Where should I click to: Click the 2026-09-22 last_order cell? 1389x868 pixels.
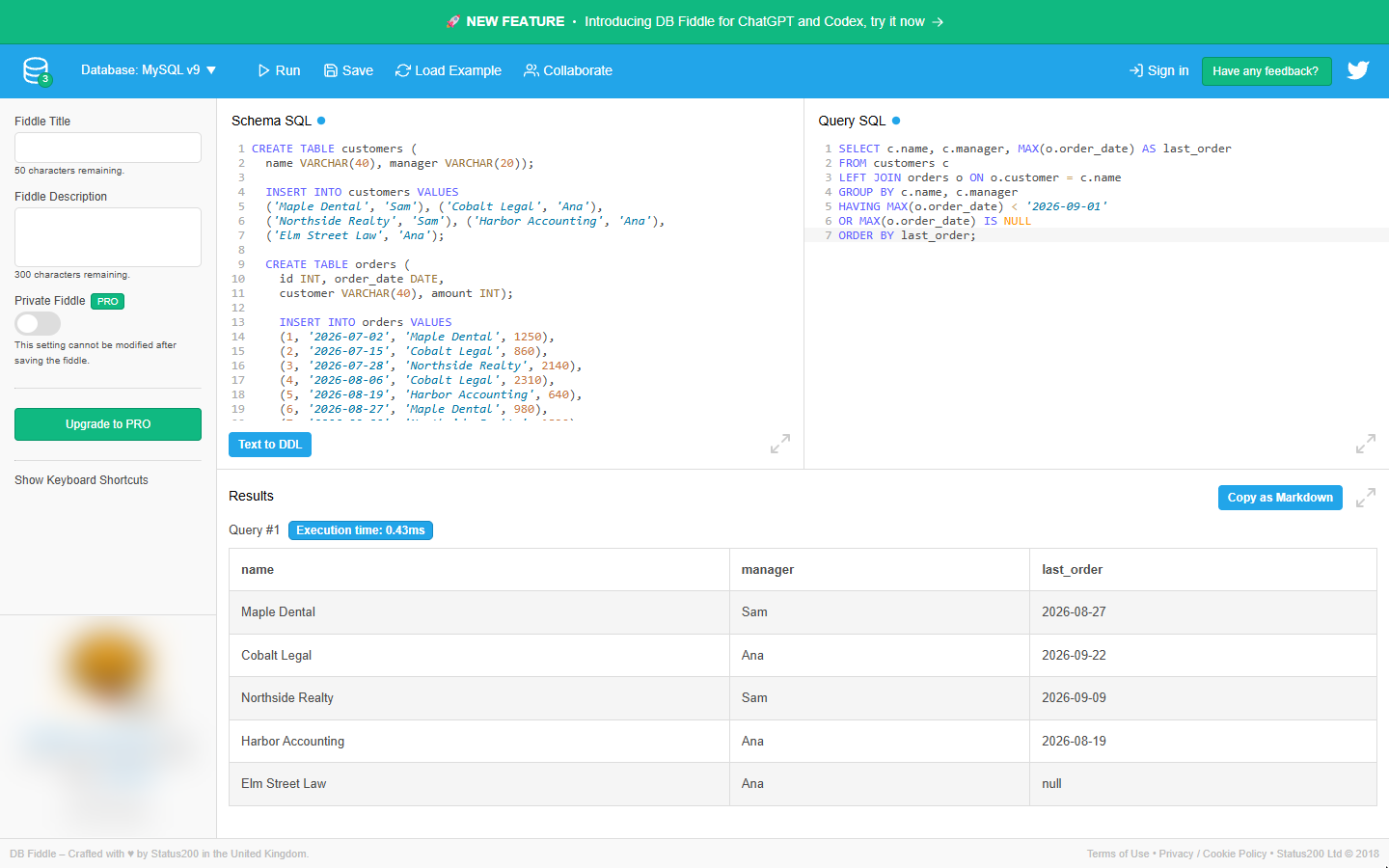[1203, 655]
